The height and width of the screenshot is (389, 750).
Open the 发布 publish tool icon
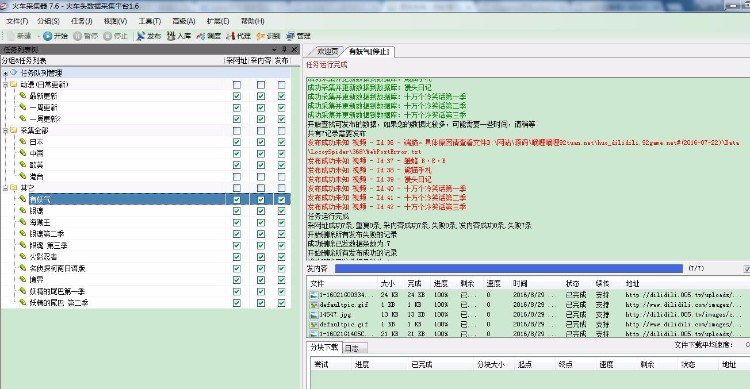pyautogui.click(x=141, y=36)
